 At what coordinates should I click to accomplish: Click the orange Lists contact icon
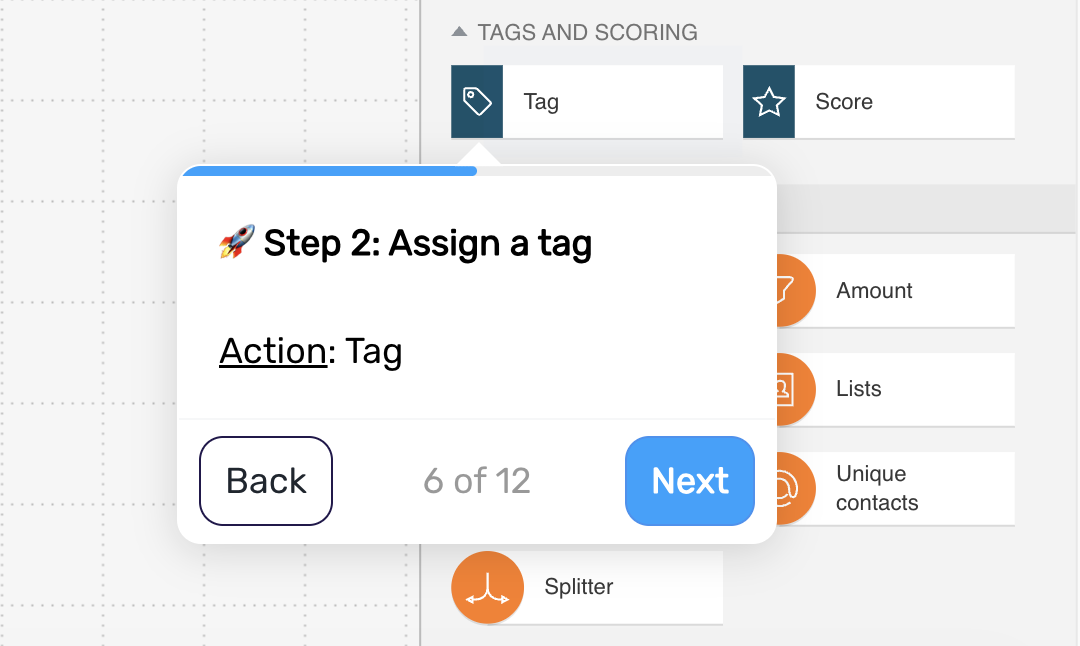tap(796, 389)
